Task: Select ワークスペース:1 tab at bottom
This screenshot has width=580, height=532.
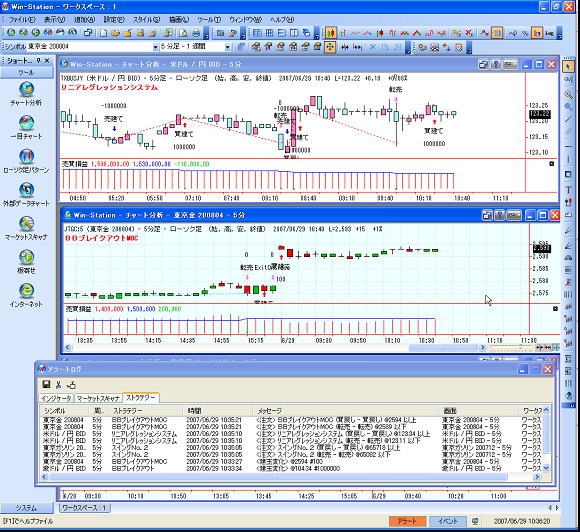Action: (84, 508)
